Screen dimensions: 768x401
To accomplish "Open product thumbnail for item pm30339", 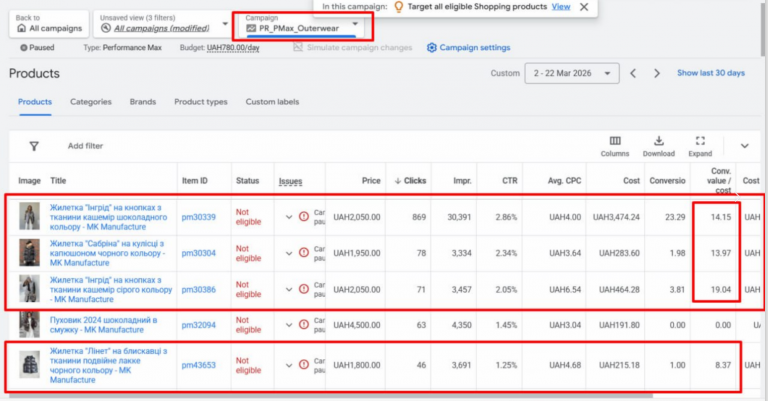I will (x=29, y=216).
